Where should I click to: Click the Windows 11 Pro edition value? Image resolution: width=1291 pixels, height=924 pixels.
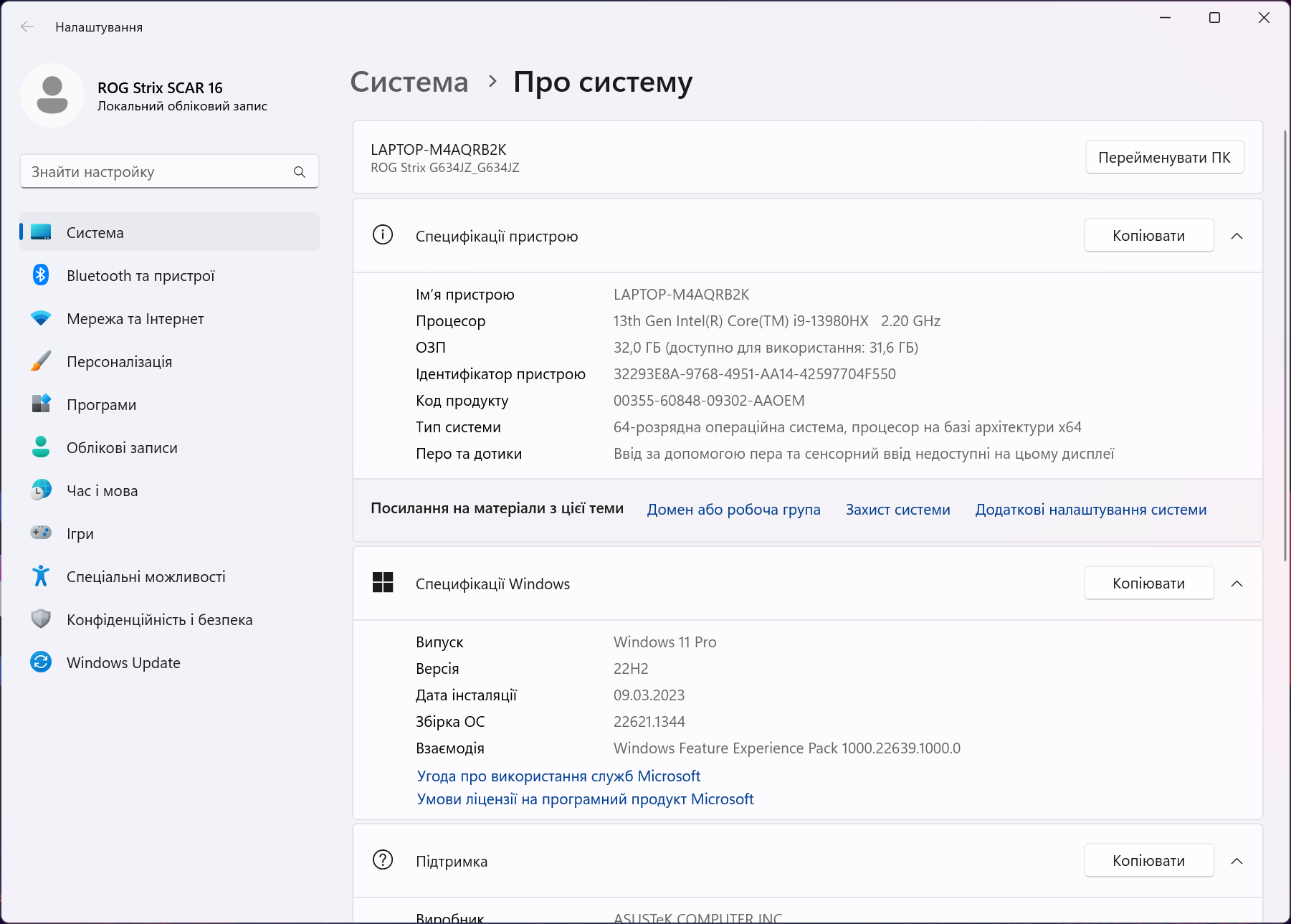point(664,642)
